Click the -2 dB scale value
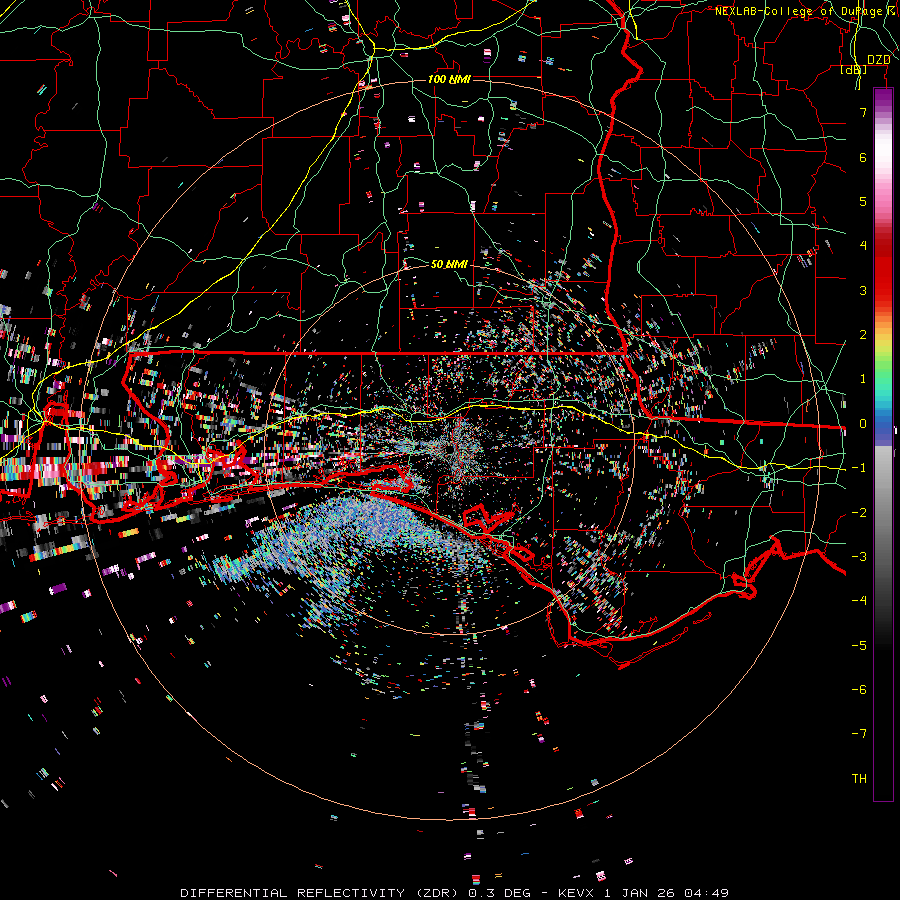Image resolution: width=900 pixels, height=900 pixels. click(x=859, y=513)
